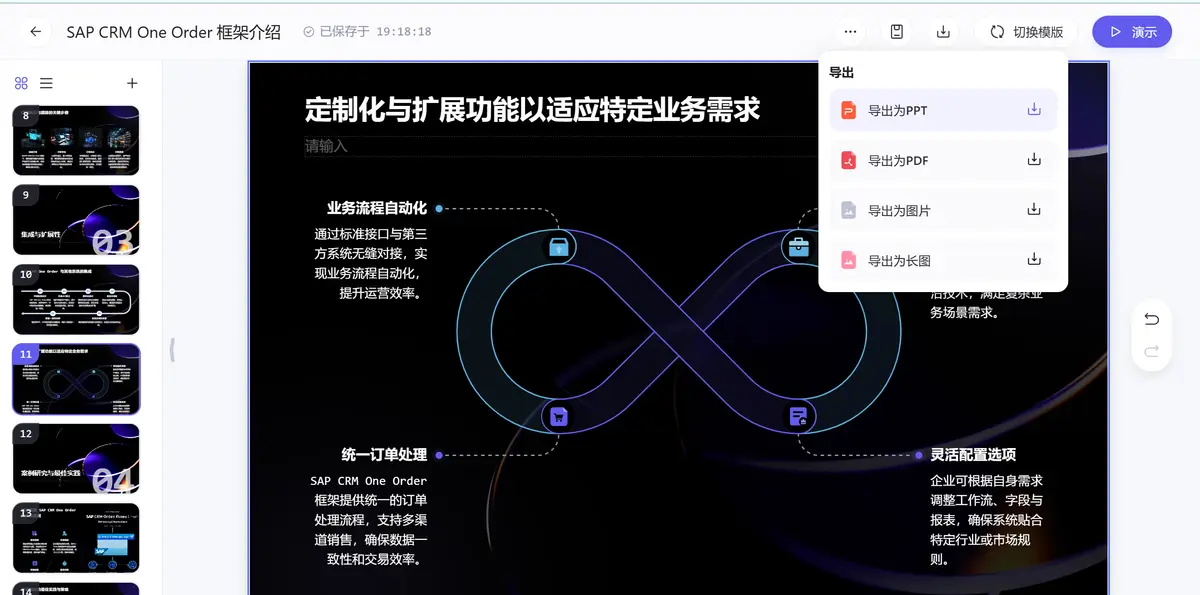Click download arrow beside 导出为PPT
Viewport: 1200px width, 595px height.
pyautogui.click(x=1034, y=110)
